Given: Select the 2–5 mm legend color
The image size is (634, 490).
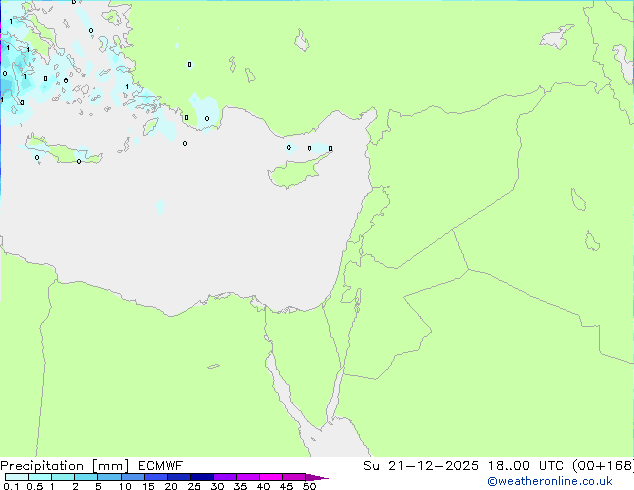Looking at the screenshot, I should [x=86, y=477].
